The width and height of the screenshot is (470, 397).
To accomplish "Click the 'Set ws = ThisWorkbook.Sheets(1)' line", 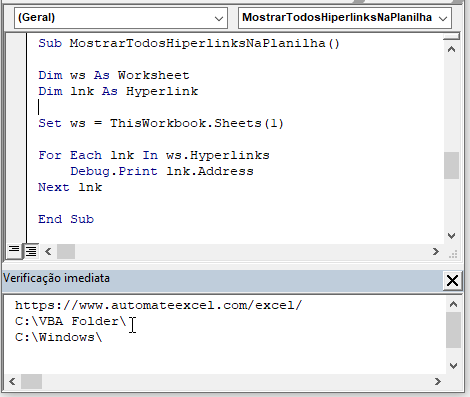I will coord(161,123).
